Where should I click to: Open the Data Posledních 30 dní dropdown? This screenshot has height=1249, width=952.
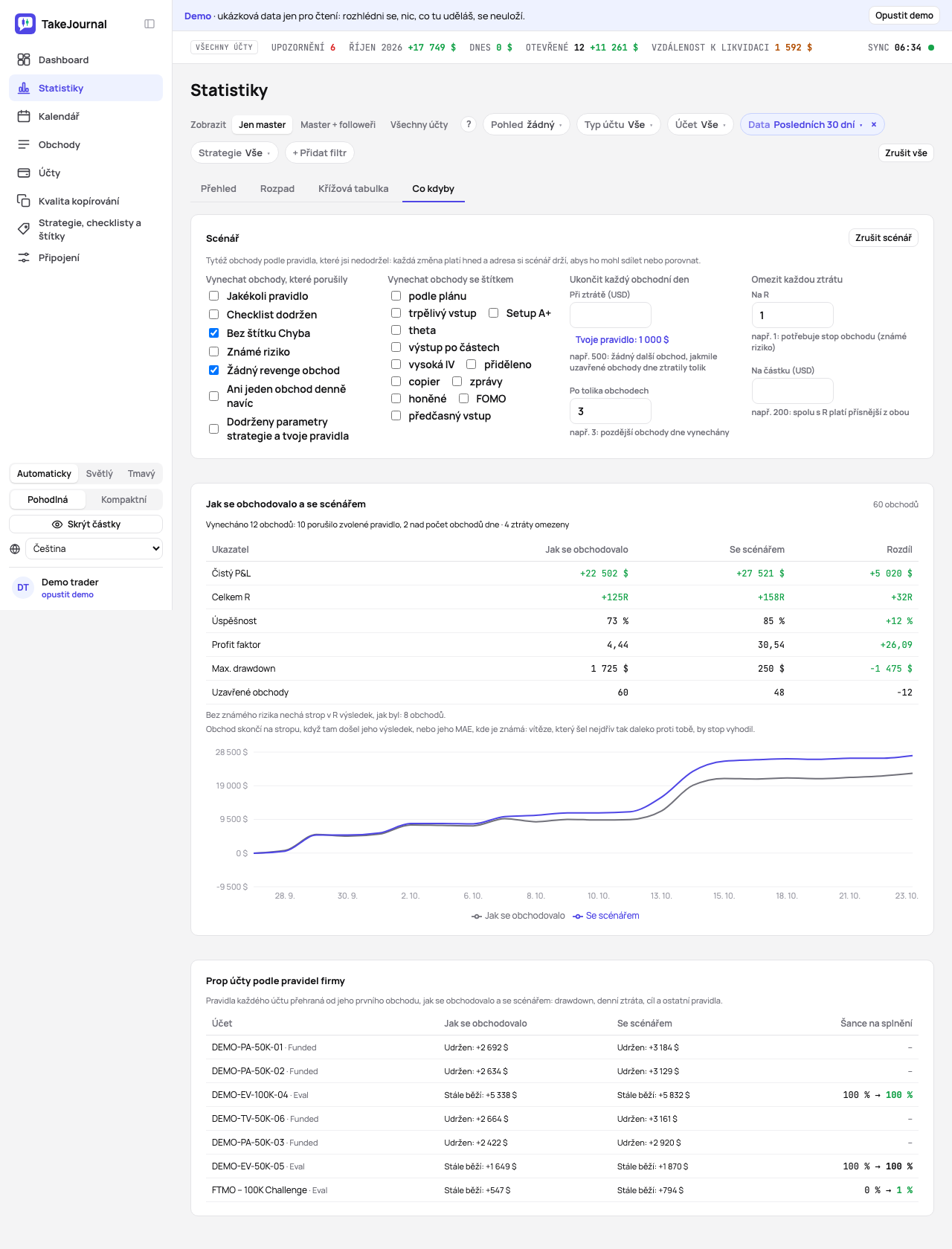click(805, 124)
